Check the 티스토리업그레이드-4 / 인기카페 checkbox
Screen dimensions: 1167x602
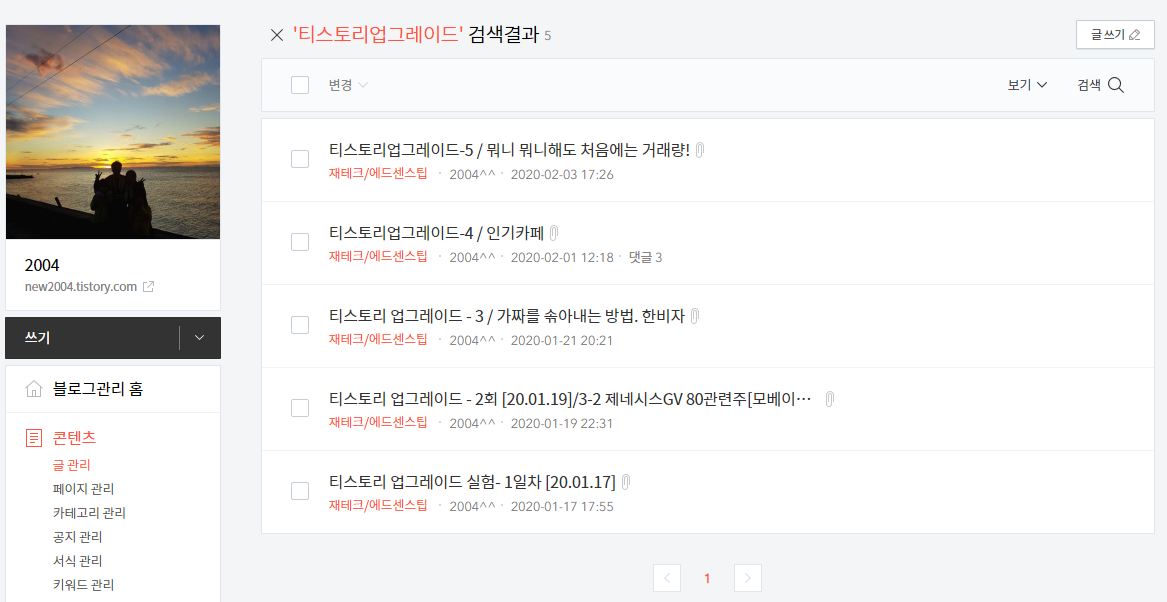coord(300,242)
